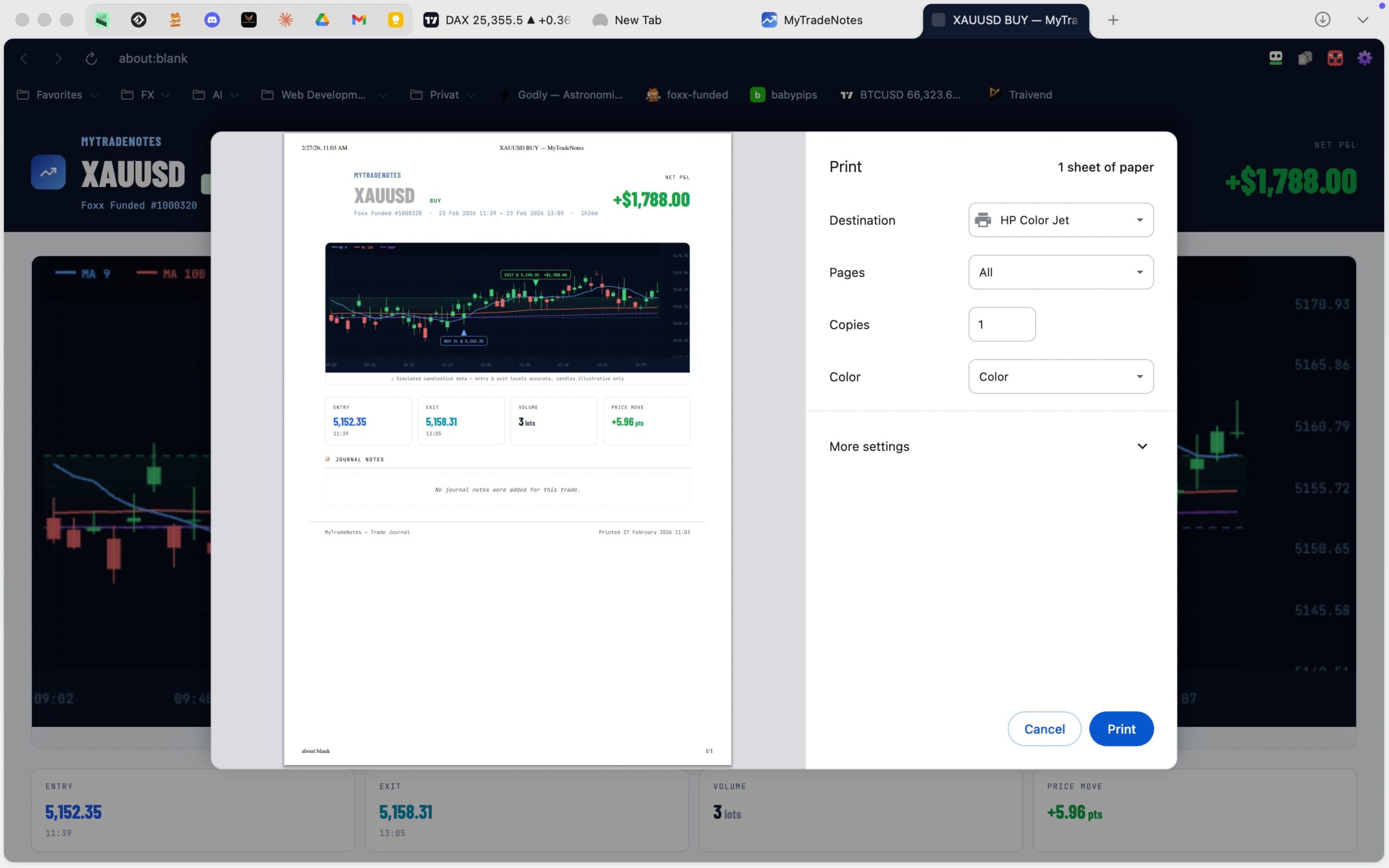Open the Destination printer dropdown
The width and height of the screenshot is (1389, 868).
[1060, 220]
